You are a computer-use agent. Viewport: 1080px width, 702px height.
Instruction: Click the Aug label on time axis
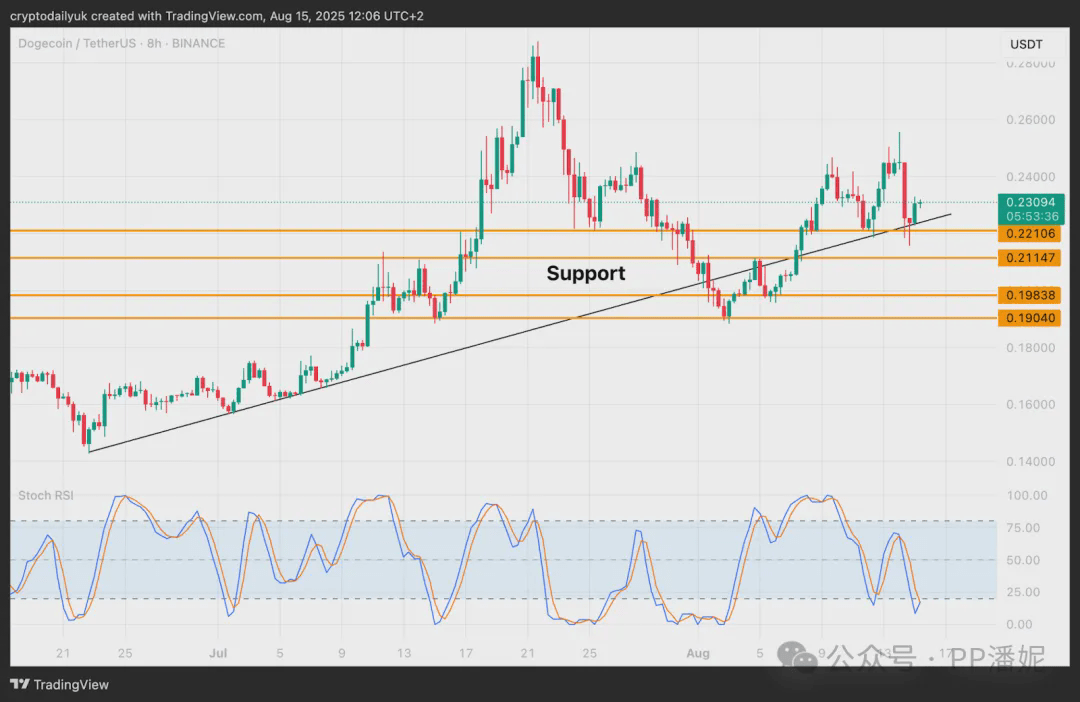(x=698, y=653)
